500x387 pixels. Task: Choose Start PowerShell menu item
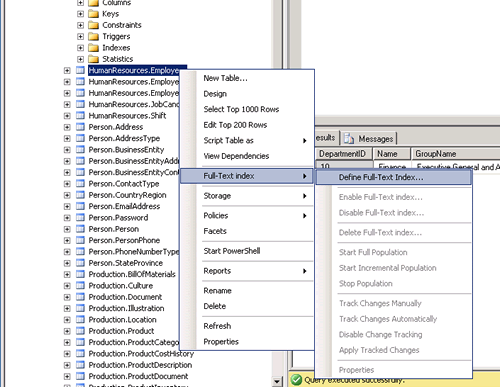coord(247,251)
